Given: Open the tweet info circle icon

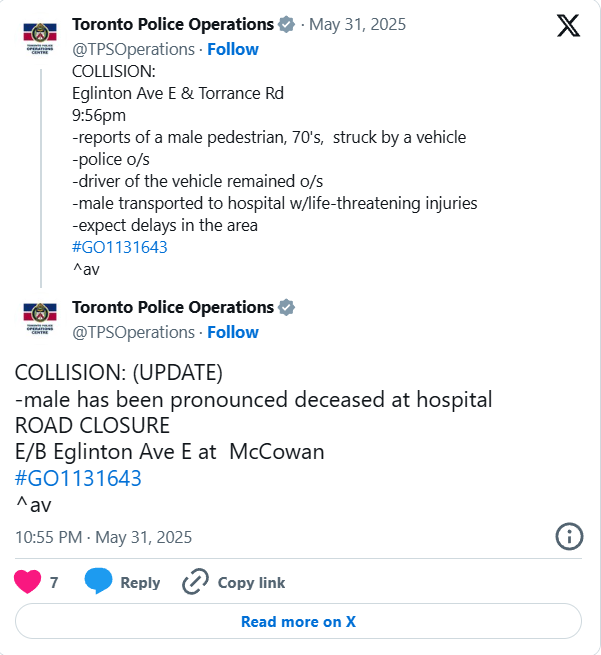Looking at the screenshot, I should (x=569, y=537).
